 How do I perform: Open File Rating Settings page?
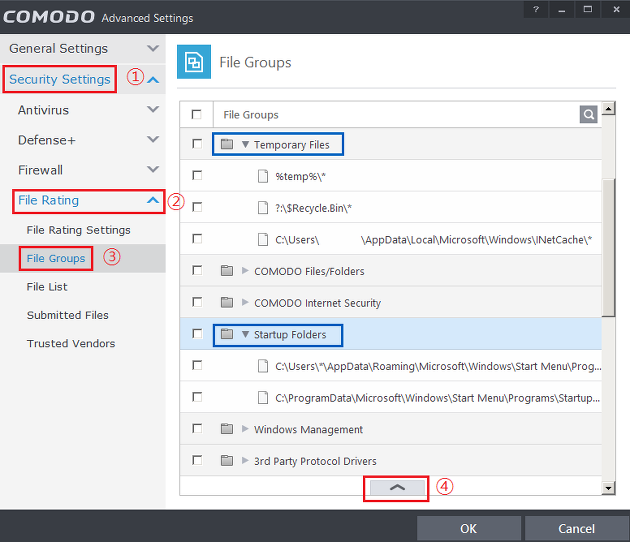[78, 230]
